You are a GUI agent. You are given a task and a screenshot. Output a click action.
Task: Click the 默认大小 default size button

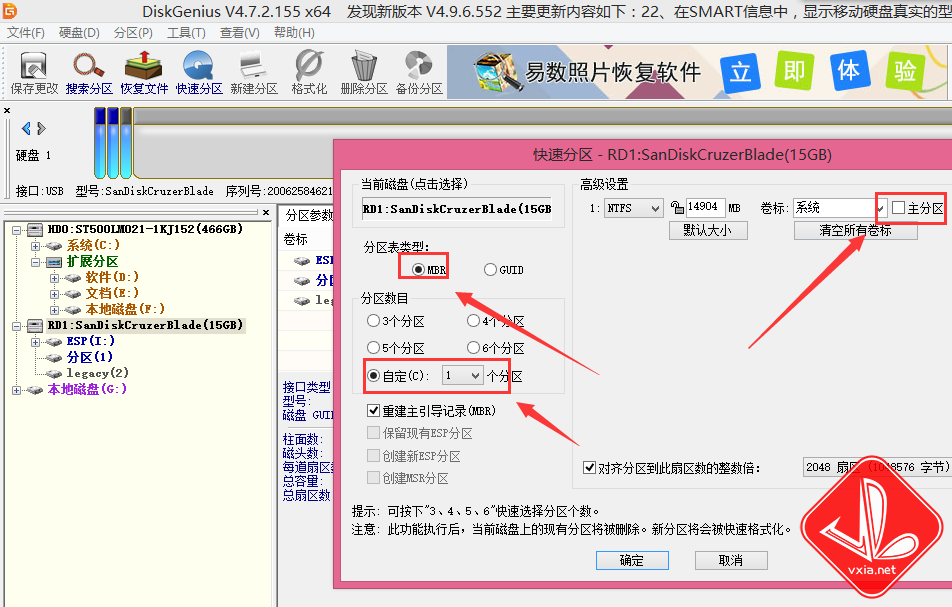708,230
